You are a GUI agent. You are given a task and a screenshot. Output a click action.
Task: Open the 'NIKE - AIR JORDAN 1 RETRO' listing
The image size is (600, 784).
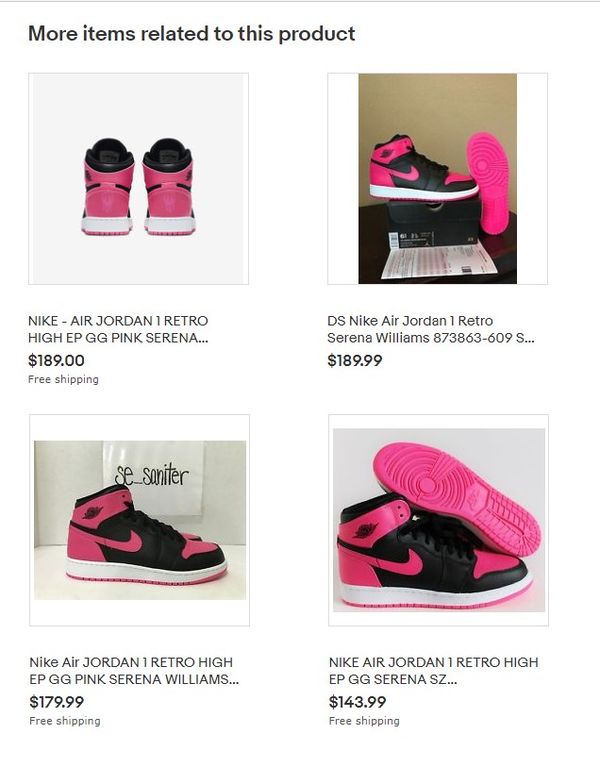pyautogui.click(x=118, y=329)
